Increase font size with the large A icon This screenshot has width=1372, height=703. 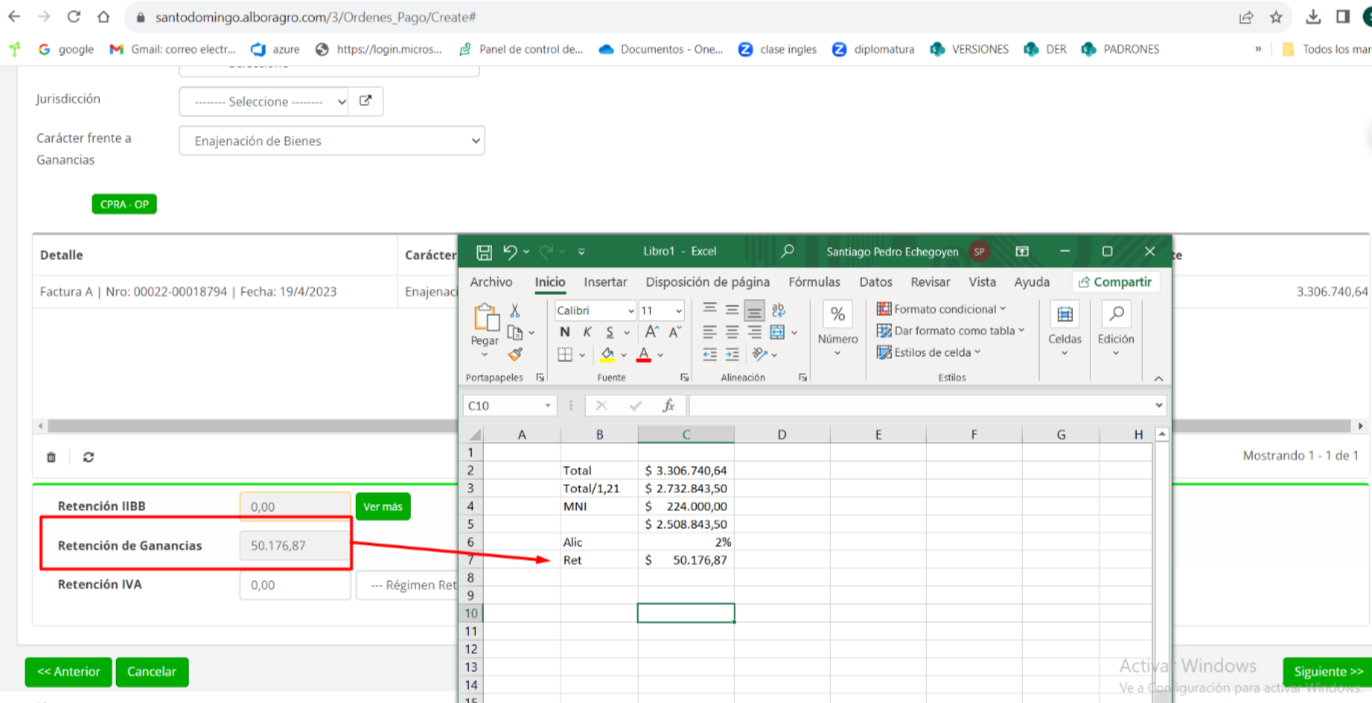click(x=651, y=332)
